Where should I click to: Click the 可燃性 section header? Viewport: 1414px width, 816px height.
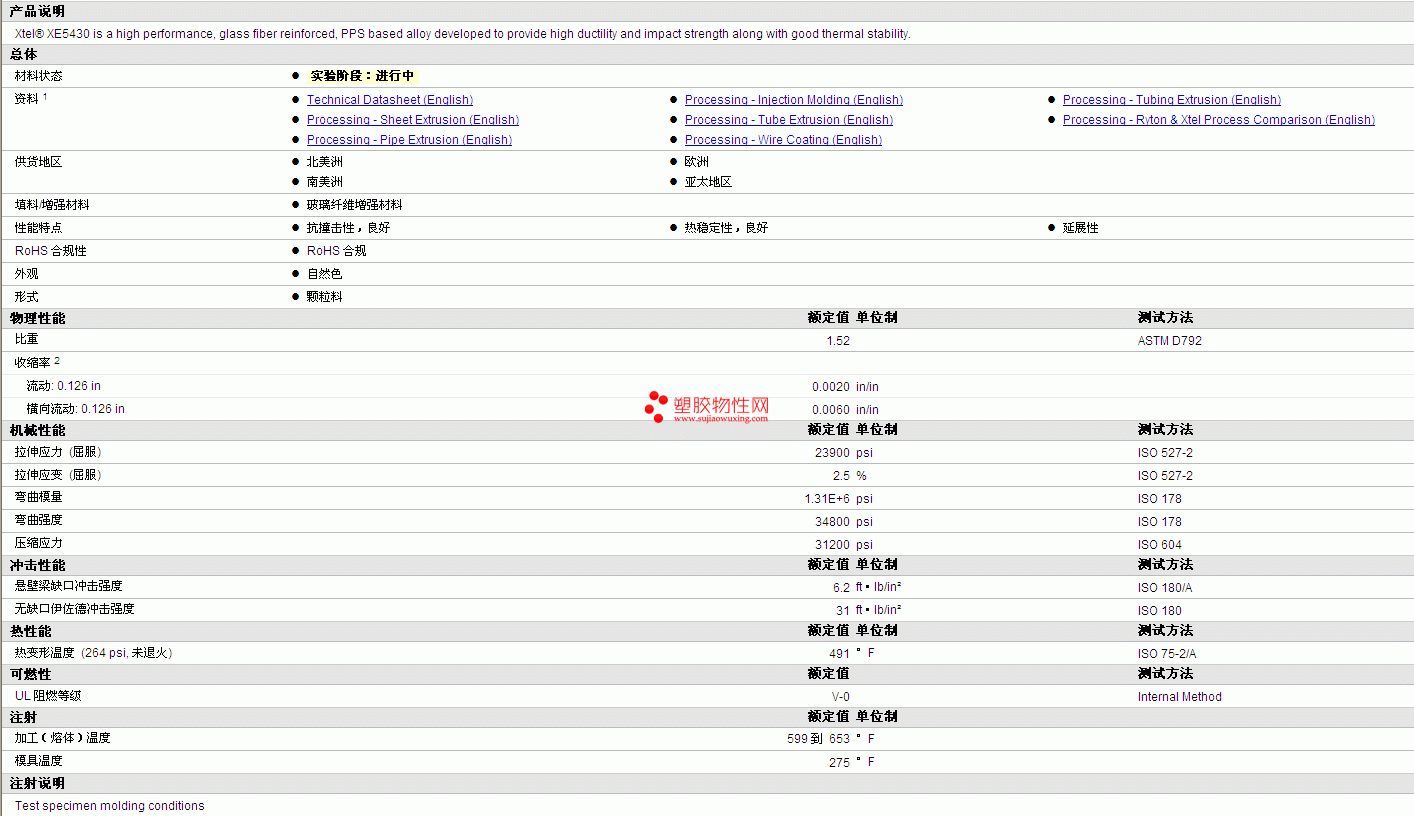[x=30, y=675]
